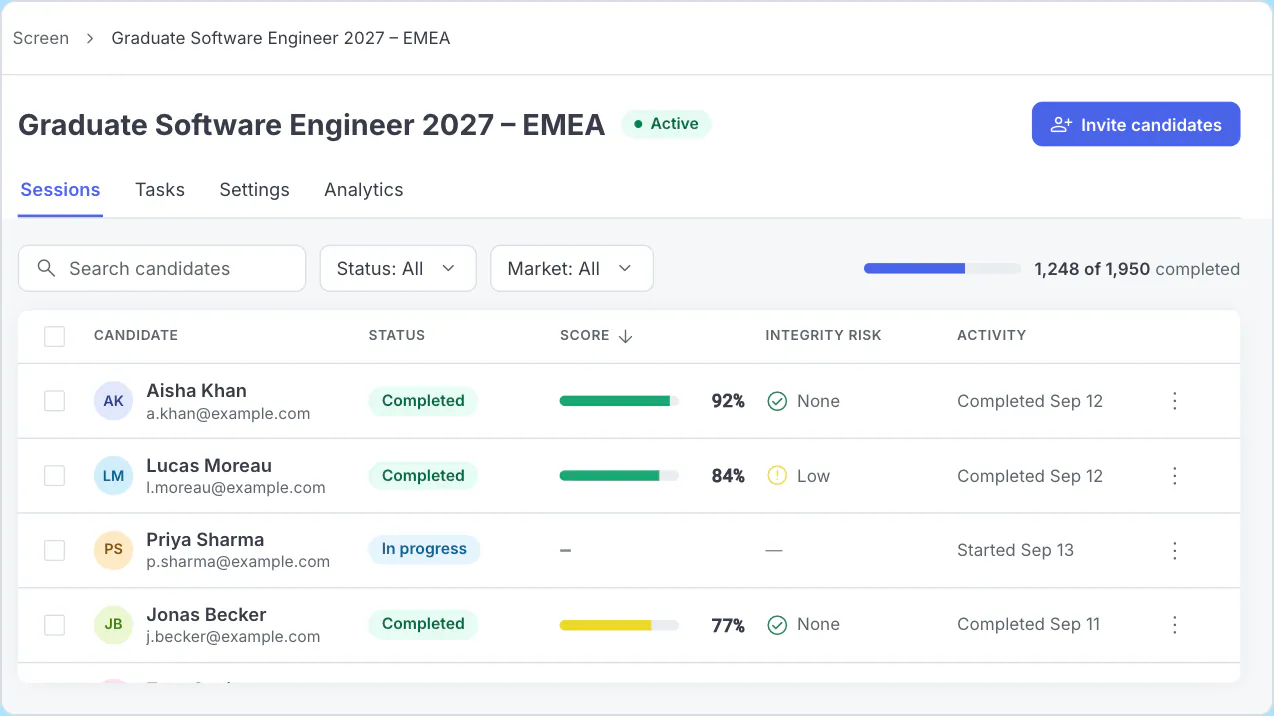Click the Activity column header

coord(991,336)
